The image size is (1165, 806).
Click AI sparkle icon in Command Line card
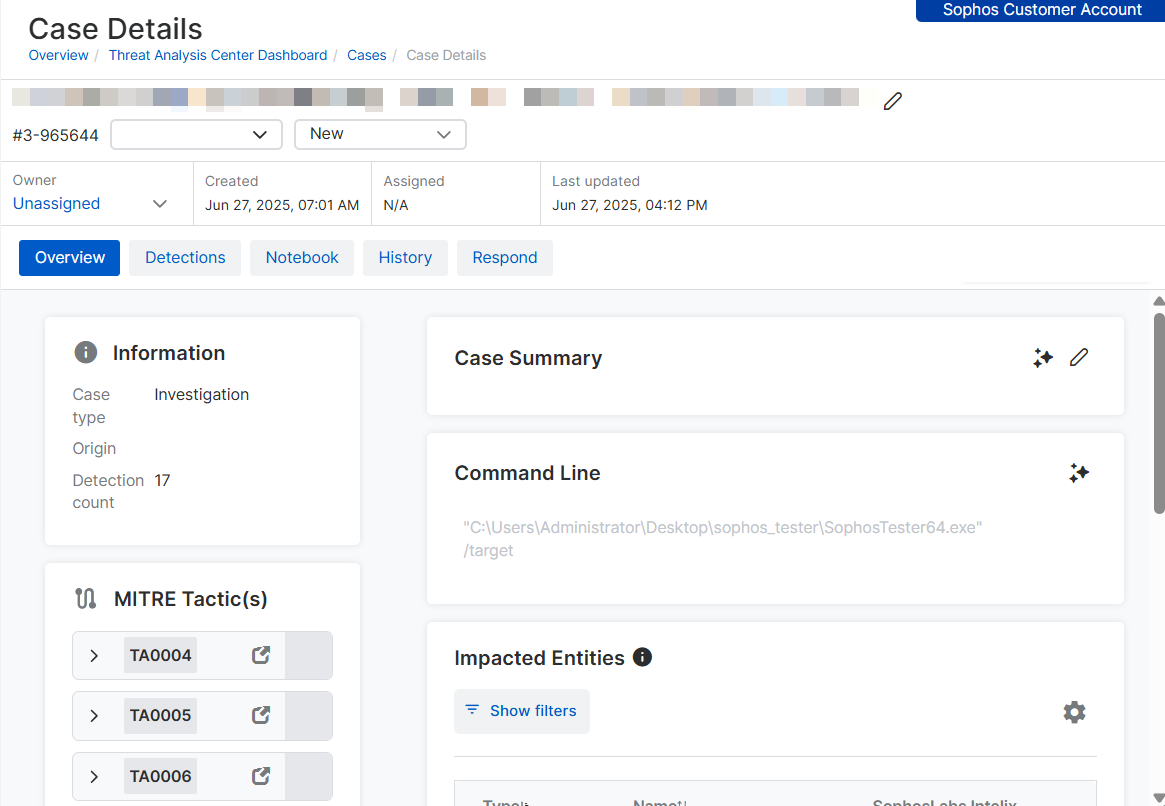[x=1078, y=473]
